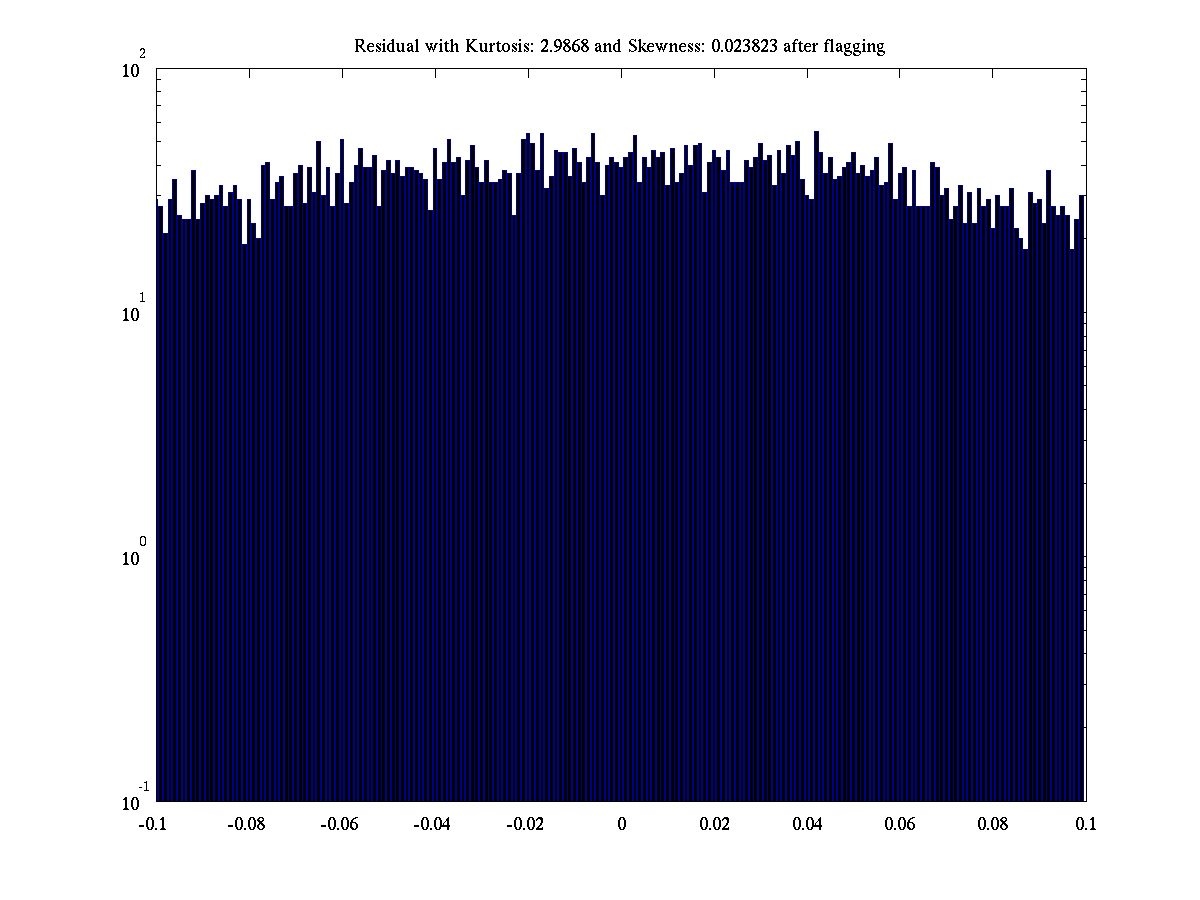Click the -0.1 x-axis tick label
The image size is (1200, 900).
point(153,825)
